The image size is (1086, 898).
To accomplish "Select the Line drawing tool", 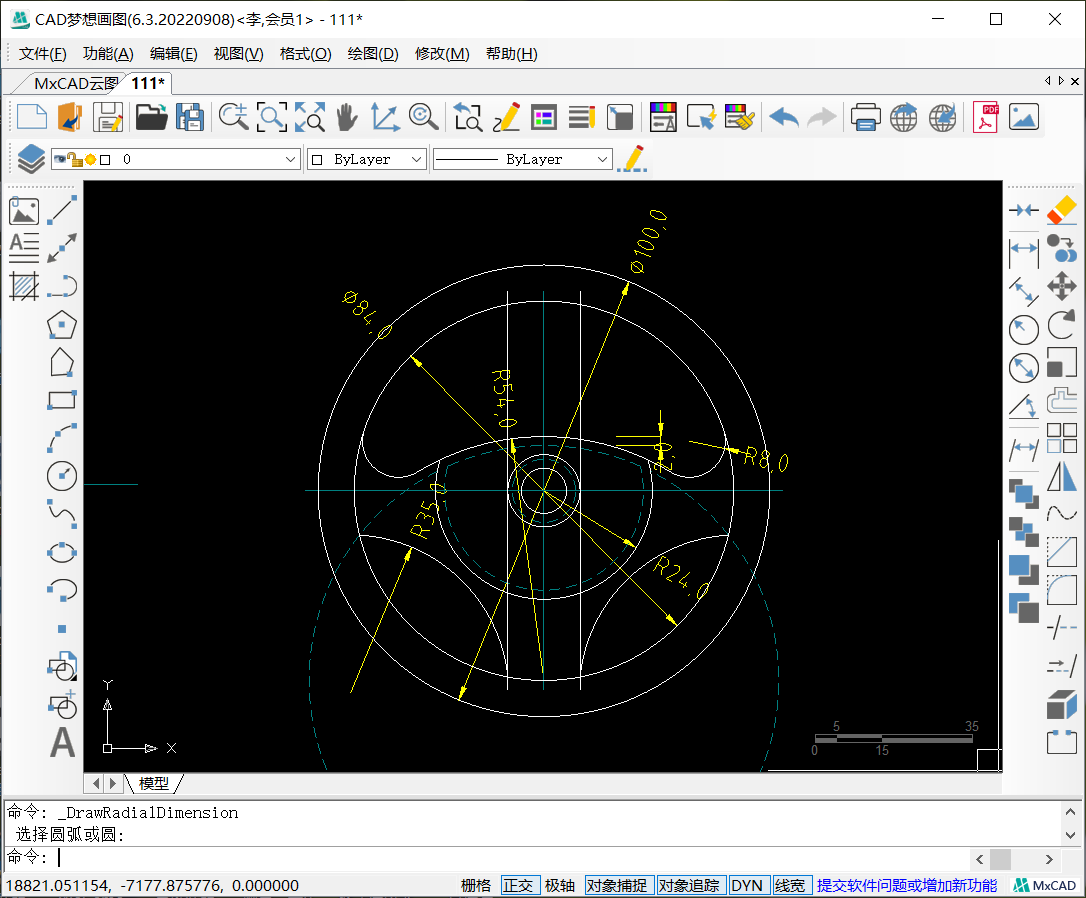I will pyautogui.click(x=62, y=210).
